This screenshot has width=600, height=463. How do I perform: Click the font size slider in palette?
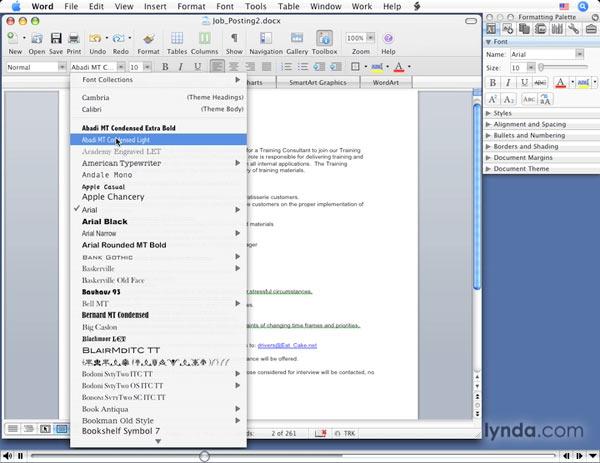559,67
